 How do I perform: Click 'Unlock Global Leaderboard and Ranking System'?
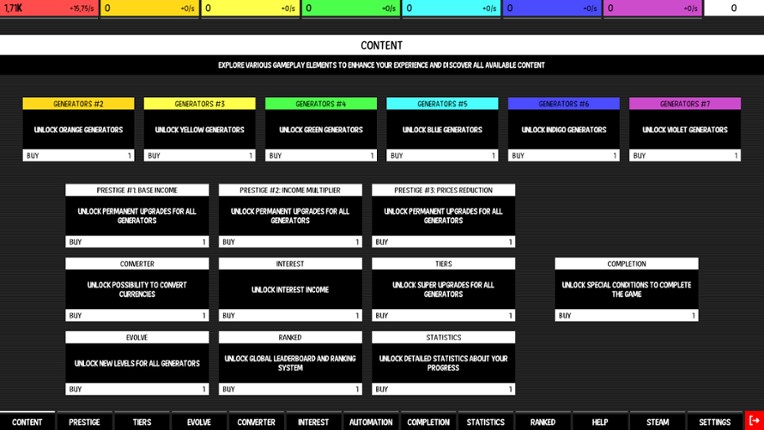290,363
